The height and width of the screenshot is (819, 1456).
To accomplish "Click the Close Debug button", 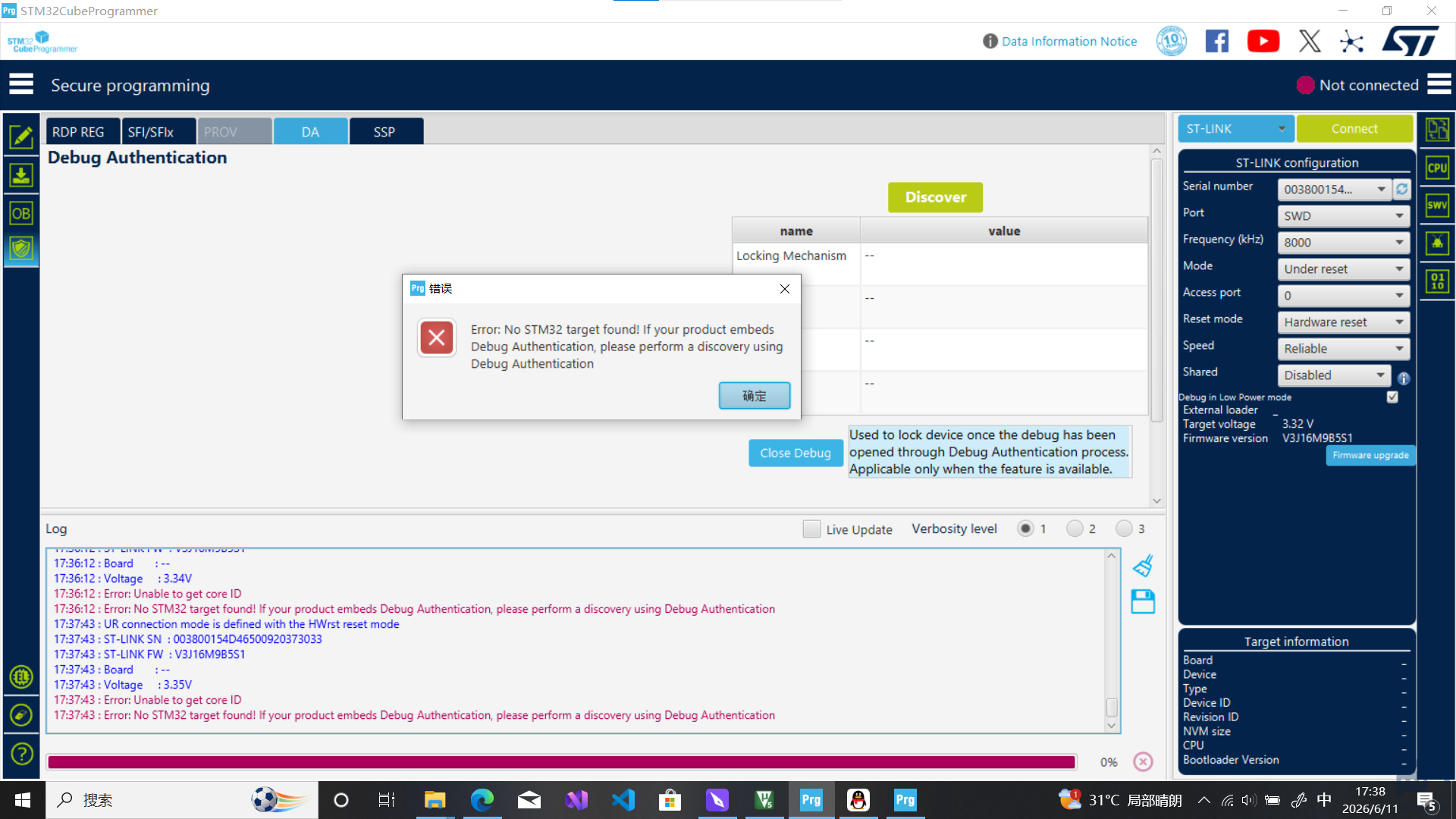I will (x=795, y=453).
